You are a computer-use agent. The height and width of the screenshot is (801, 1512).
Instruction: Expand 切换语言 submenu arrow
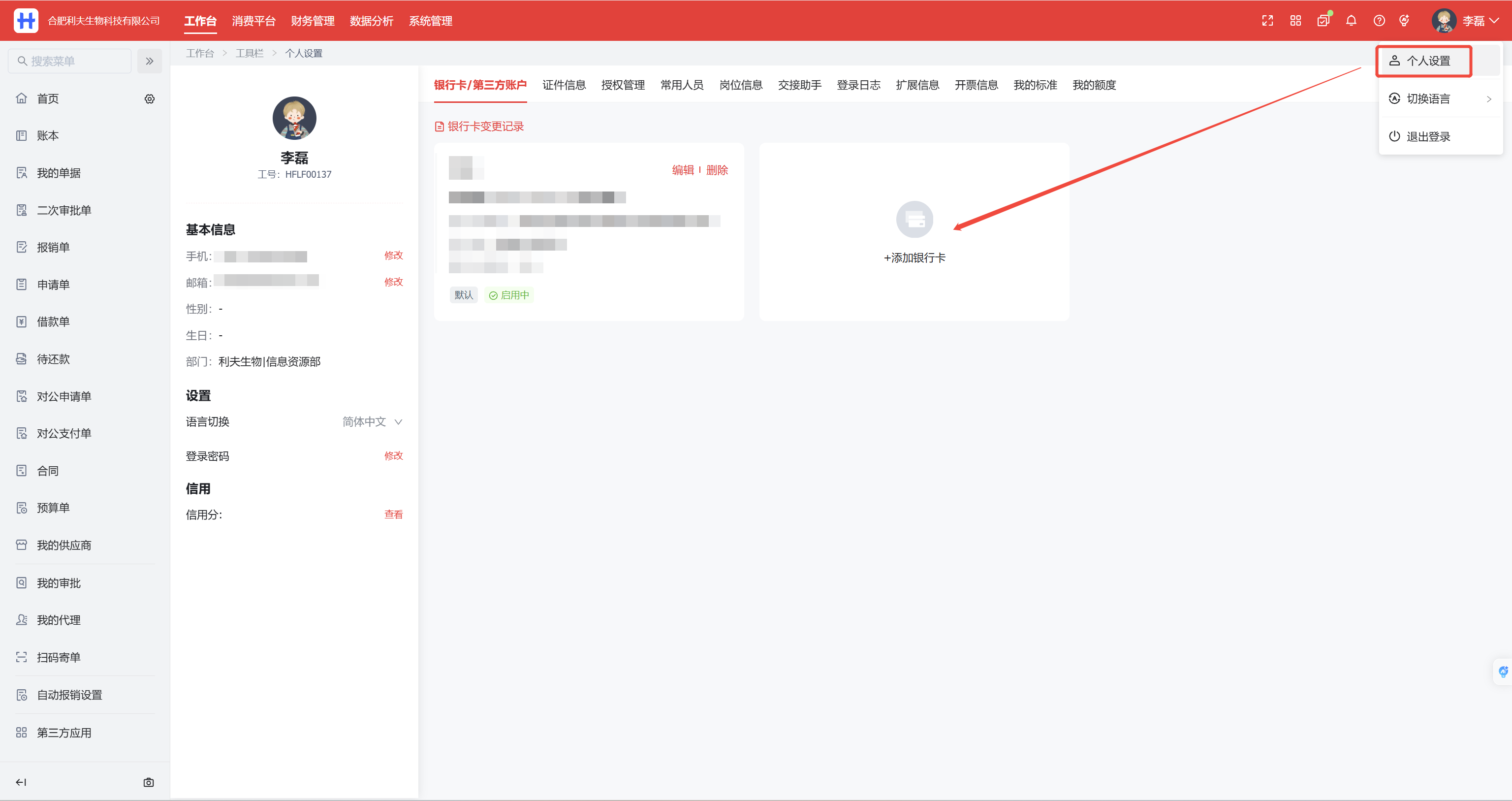point(1488,98)
